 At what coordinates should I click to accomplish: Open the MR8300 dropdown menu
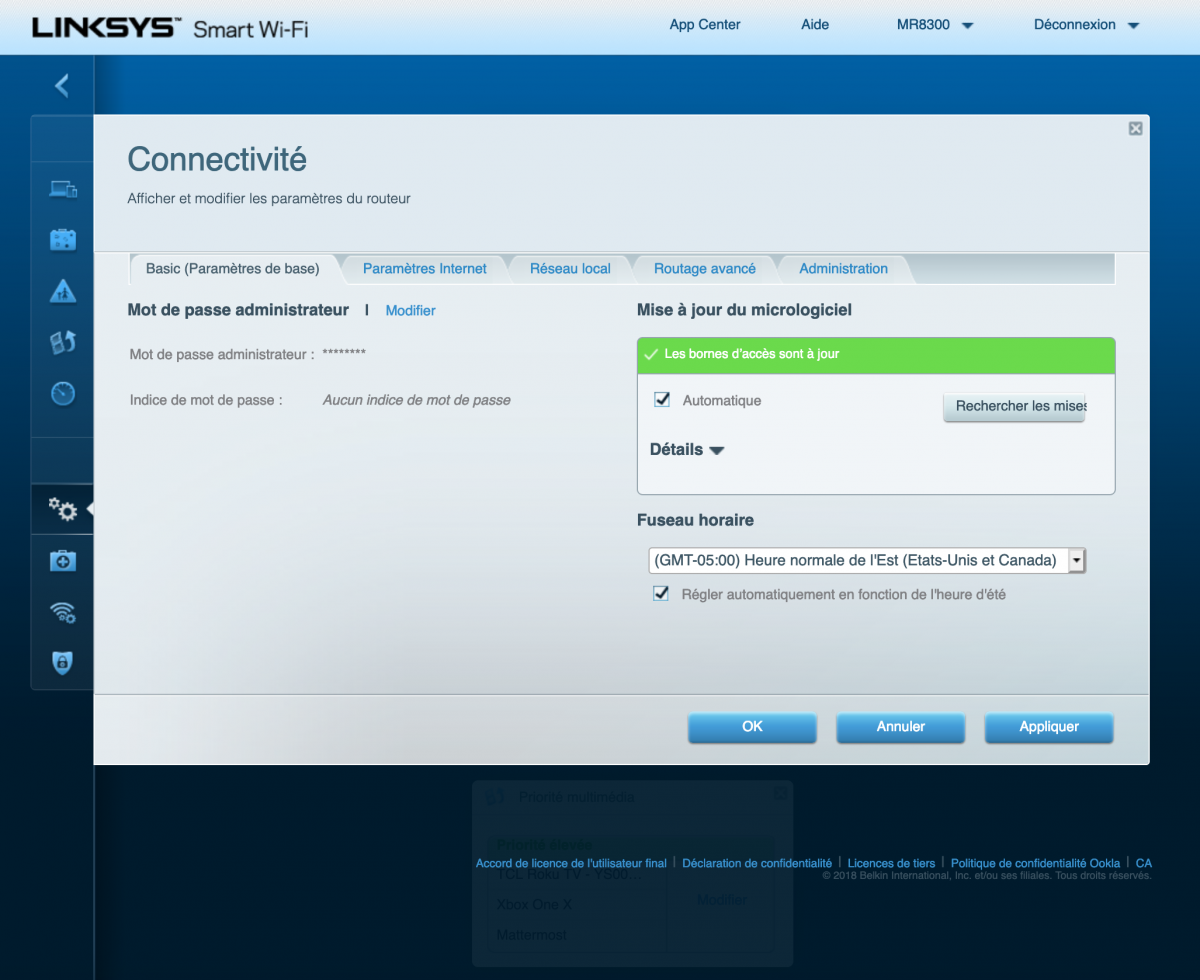point(934,25)
